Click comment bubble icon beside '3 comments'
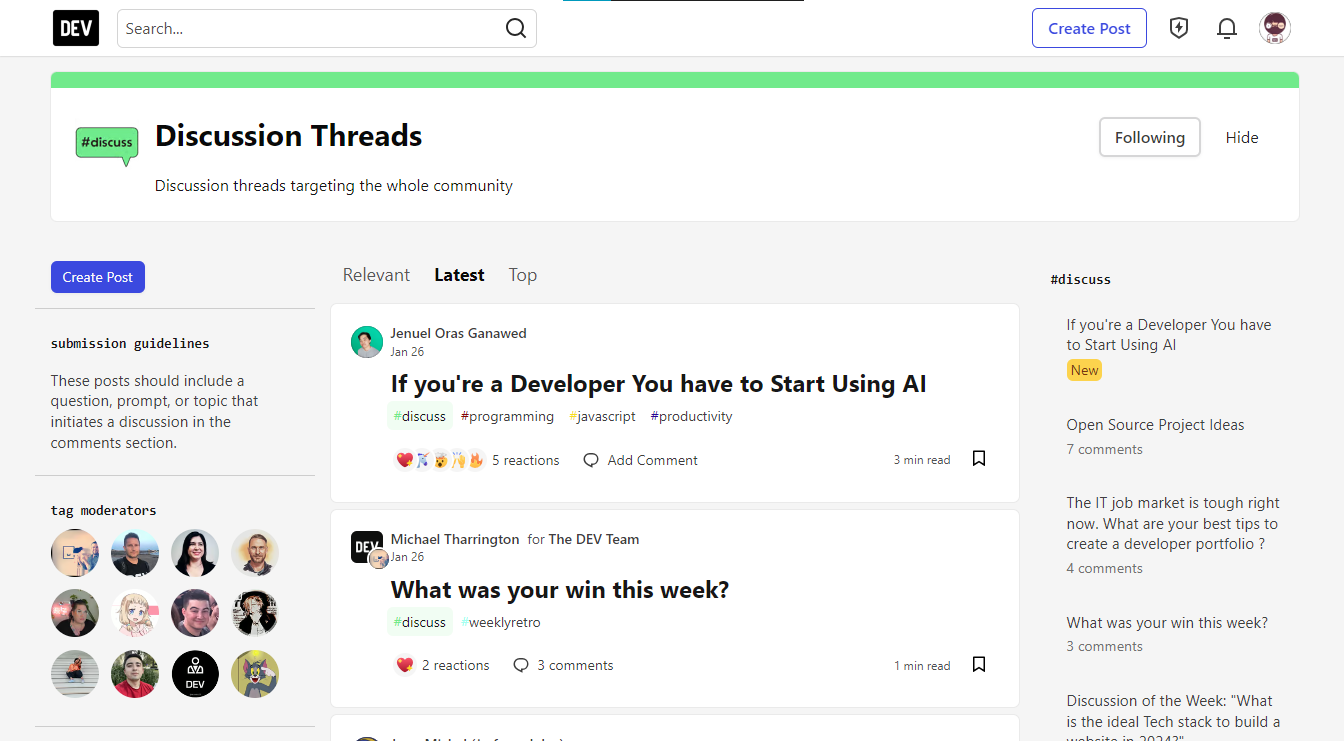Image resolution: width=1344 pixels, height=741 pixels. [x=521, y=665]
